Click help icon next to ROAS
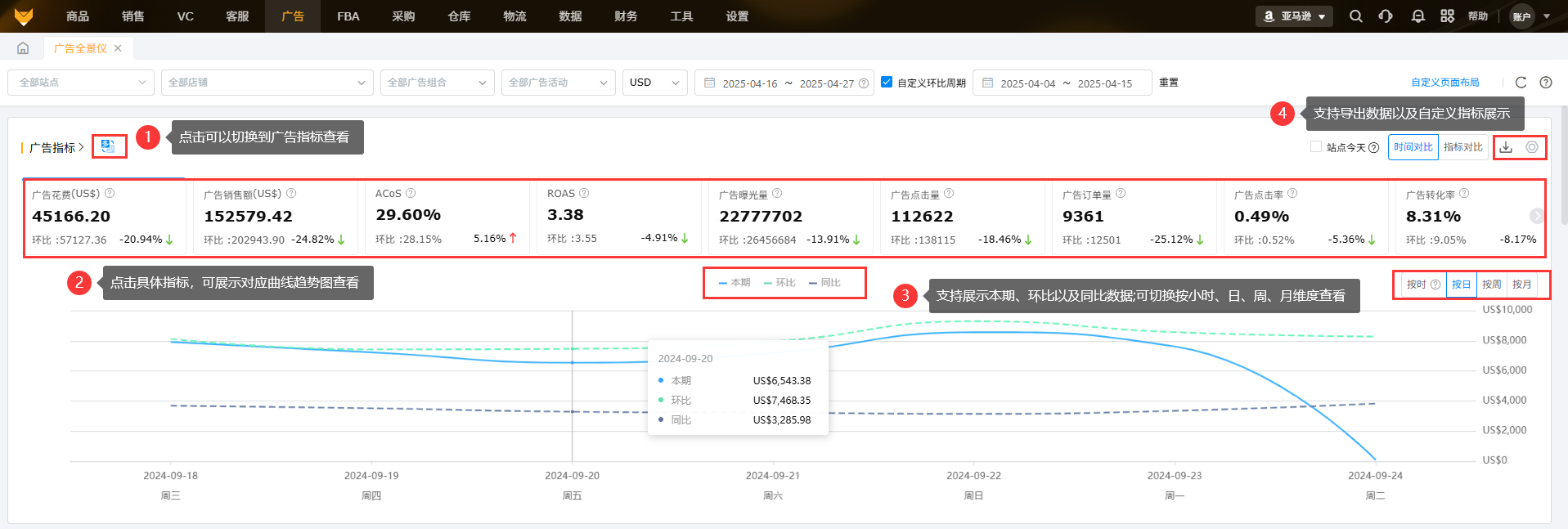The image size is (1568, 529). 584,194
